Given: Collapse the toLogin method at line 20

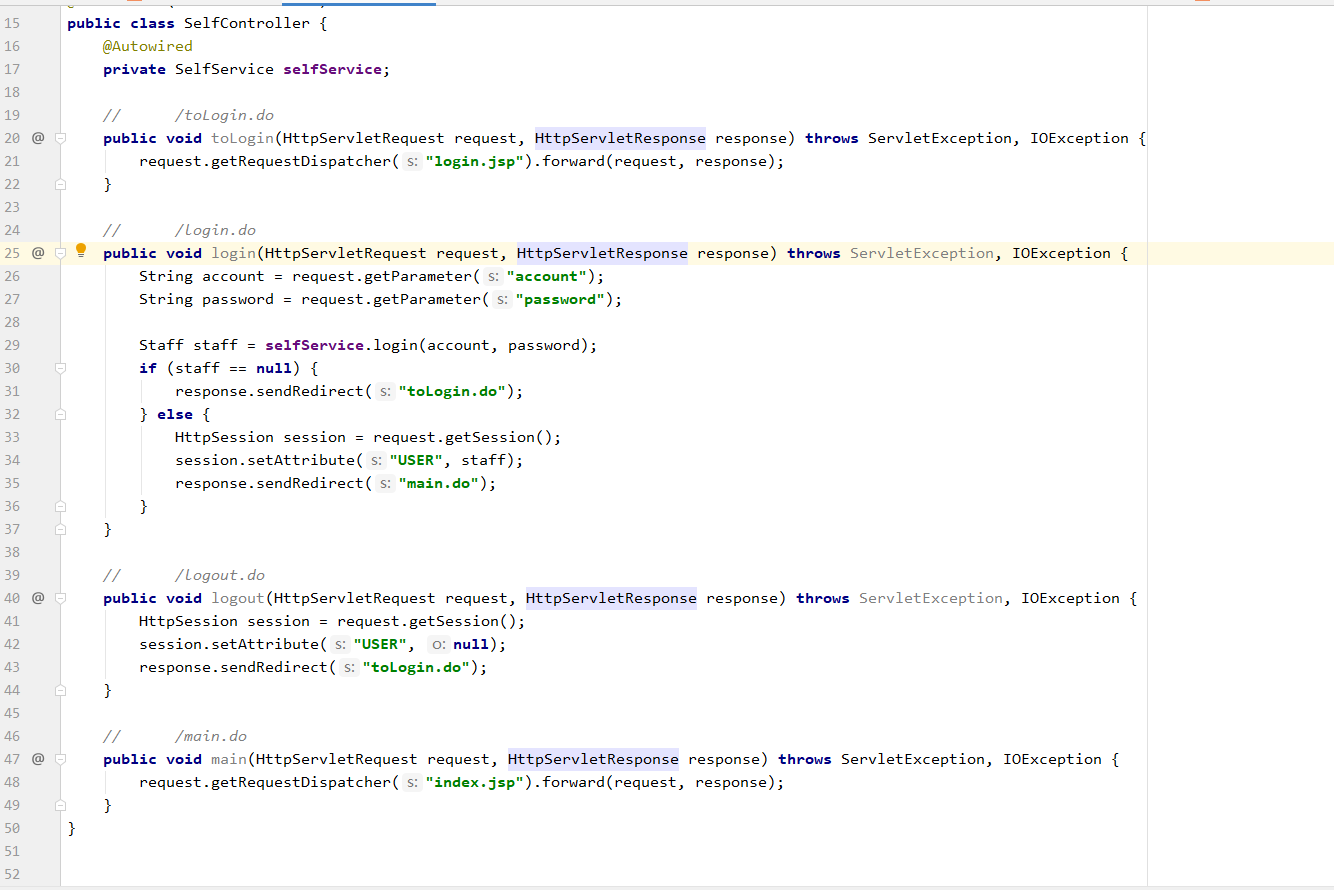Looking at the screenshot, I should (x=60, y=138).
